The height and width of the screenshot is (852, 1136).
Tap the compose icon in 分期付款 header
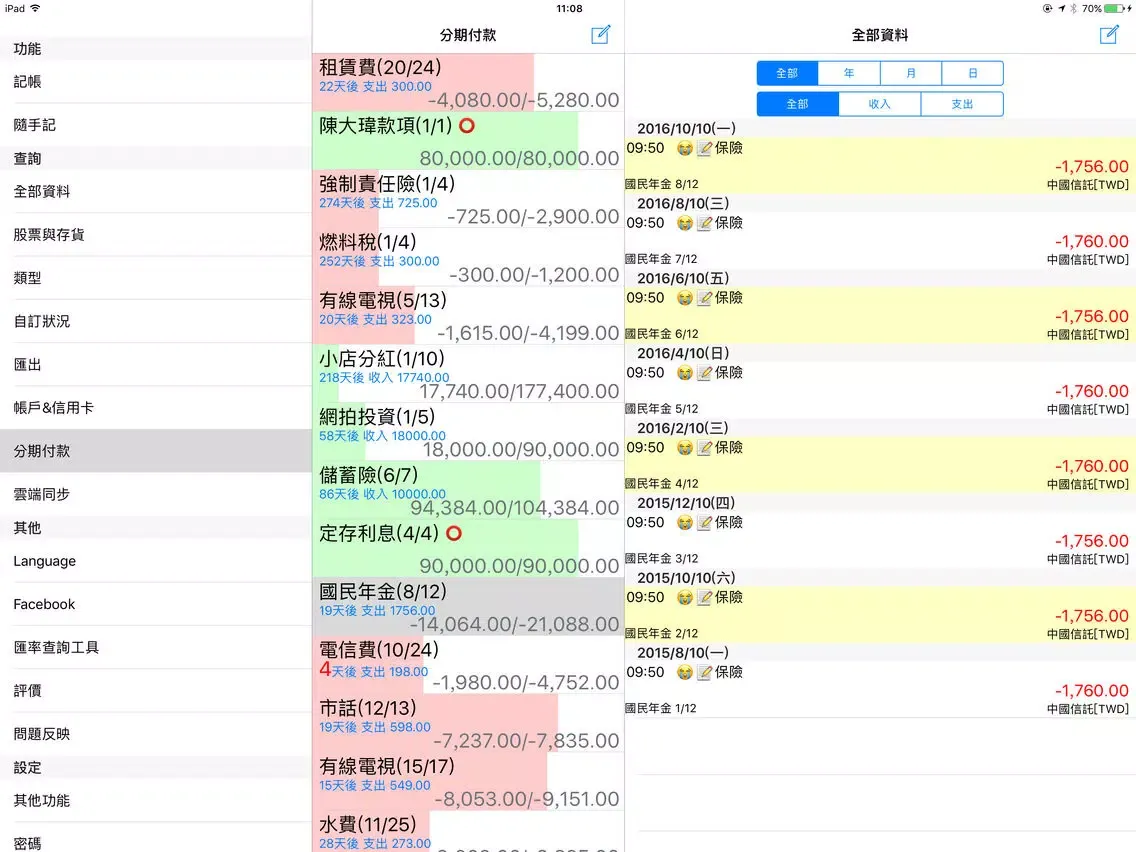601,35
